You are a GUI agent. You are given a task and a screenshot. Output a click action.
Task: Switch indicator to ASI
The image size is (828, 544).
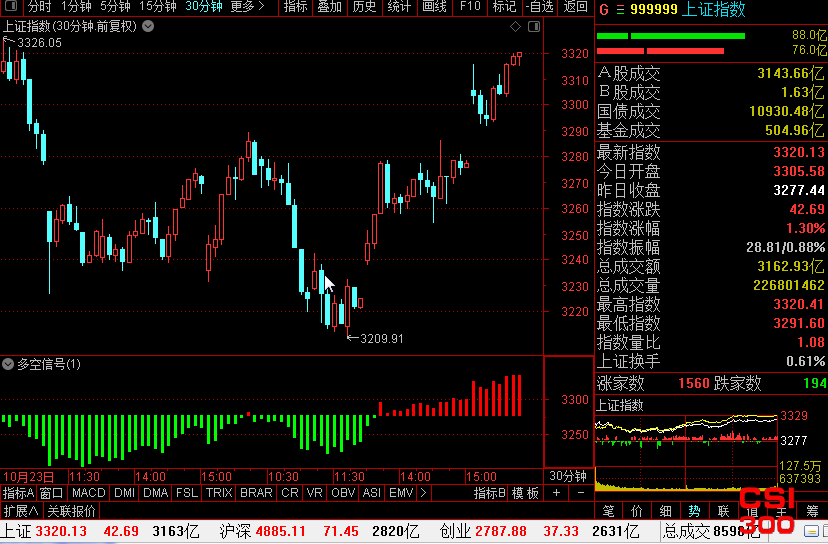coord(372,493)
